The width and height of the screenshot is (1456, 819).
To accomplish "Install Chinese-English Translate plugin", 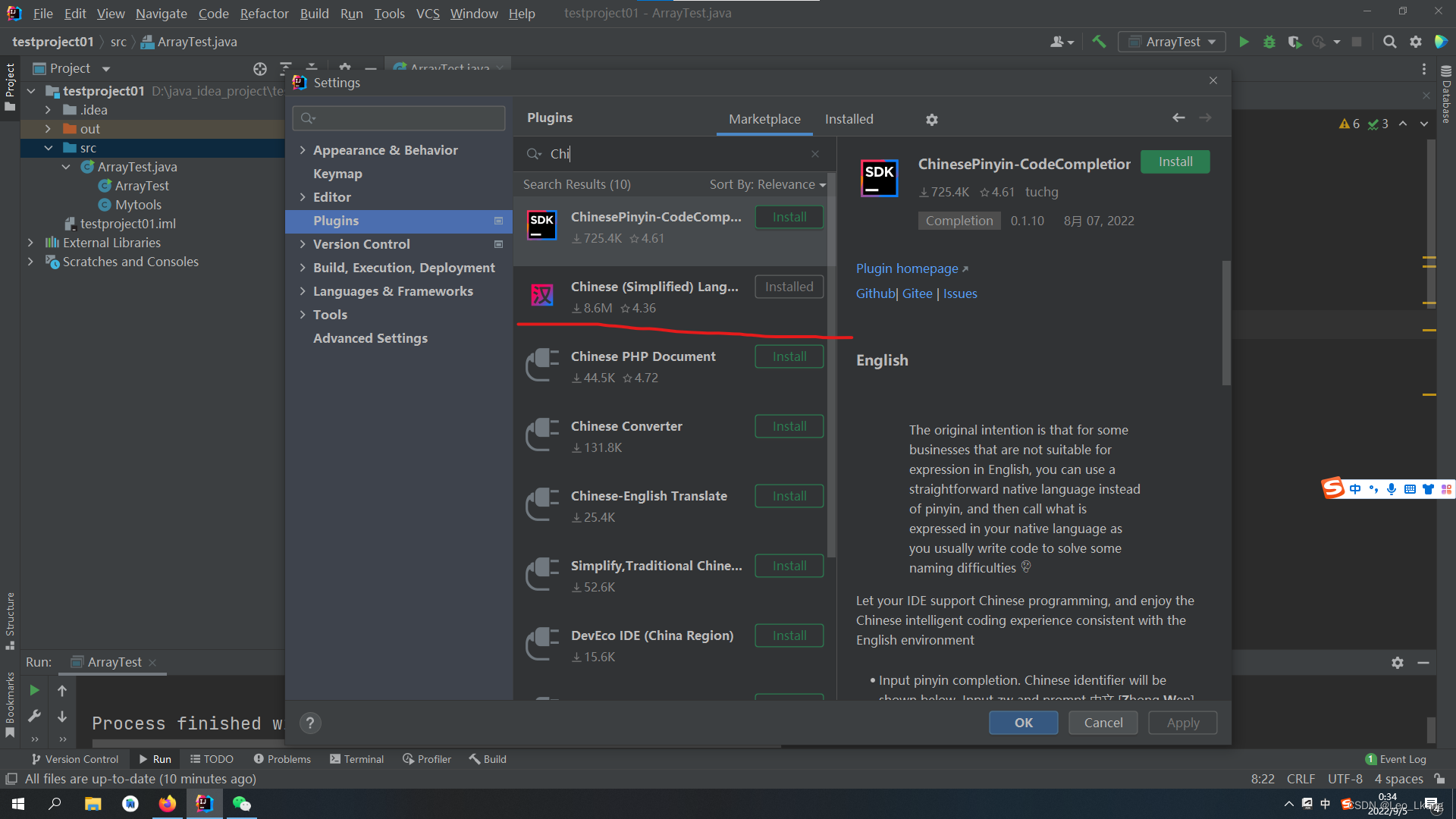I will pos(789,496).
